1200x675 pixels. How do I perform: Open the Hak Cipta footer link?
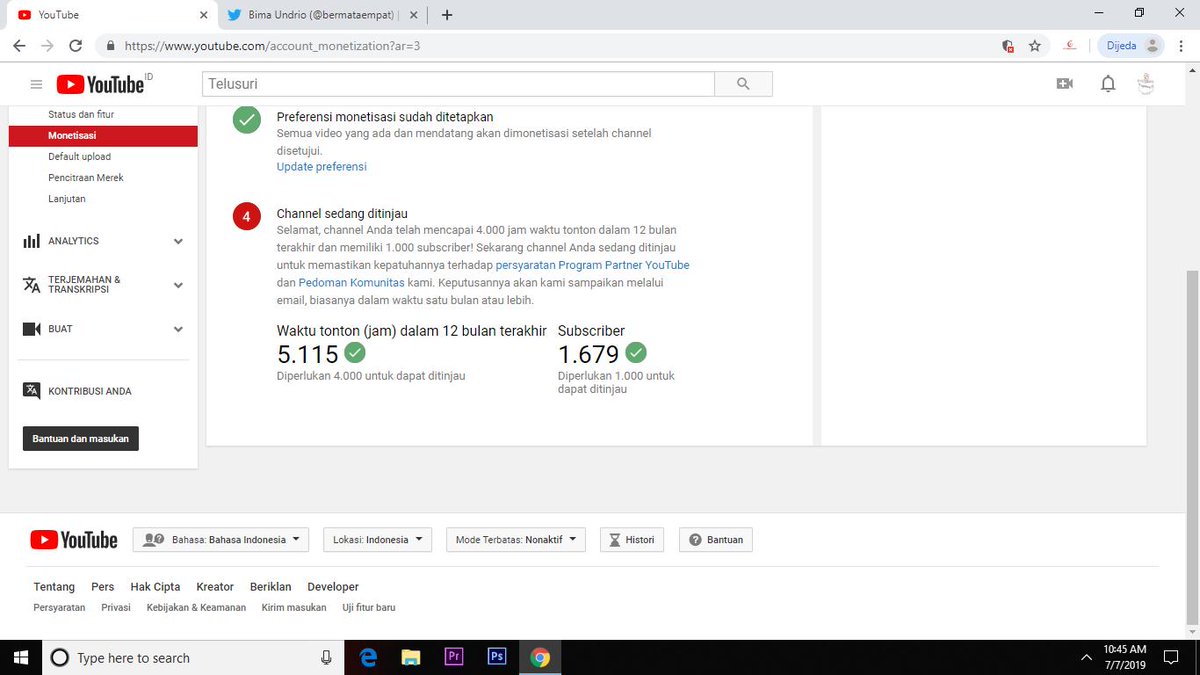coord(155,587)
